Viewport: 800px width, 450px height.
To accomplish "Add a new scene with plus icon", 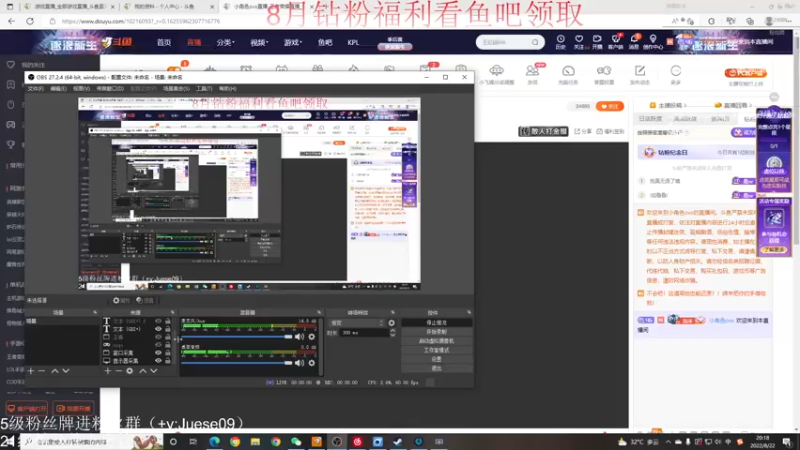I will (x=31, y=371).
